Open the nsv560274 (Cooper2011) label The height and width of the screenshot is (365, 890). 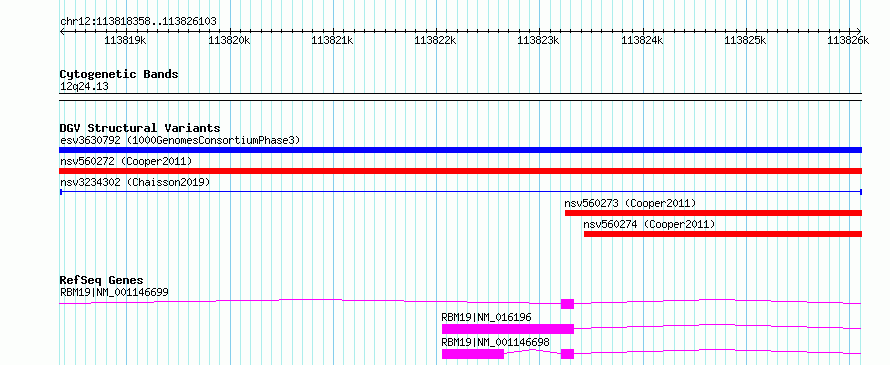(649, 224)
